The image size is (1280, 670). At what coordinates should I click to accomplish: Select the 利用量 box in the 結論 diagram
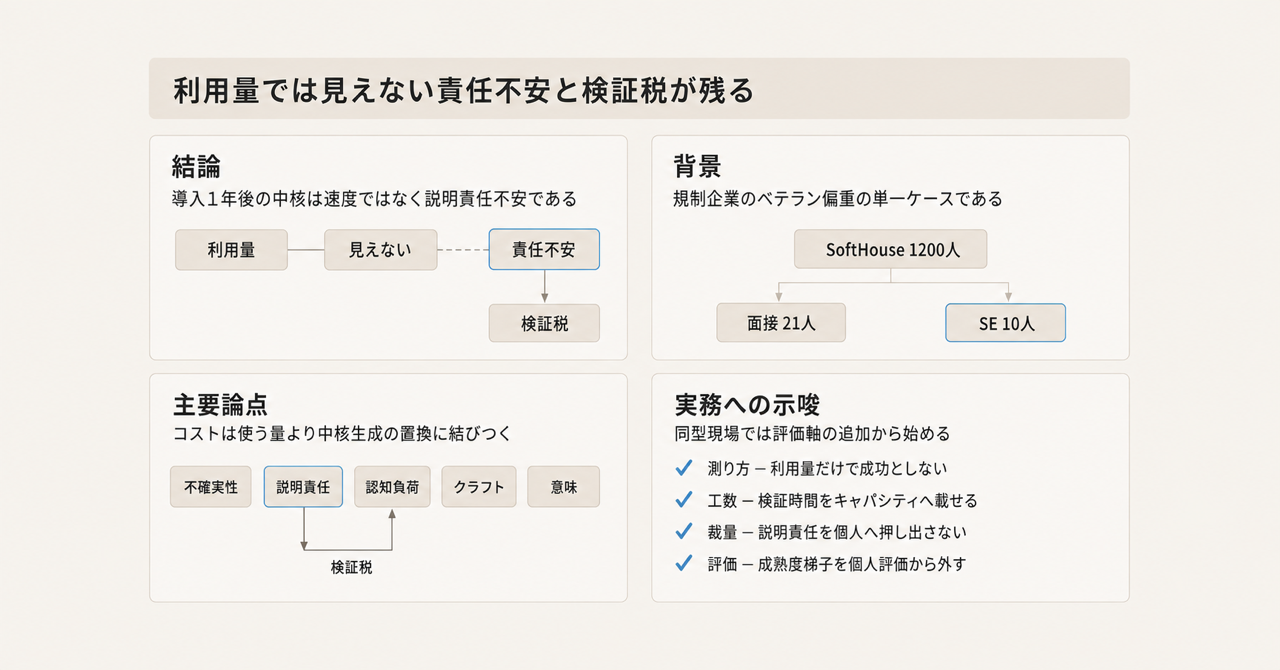click(231, 250)
